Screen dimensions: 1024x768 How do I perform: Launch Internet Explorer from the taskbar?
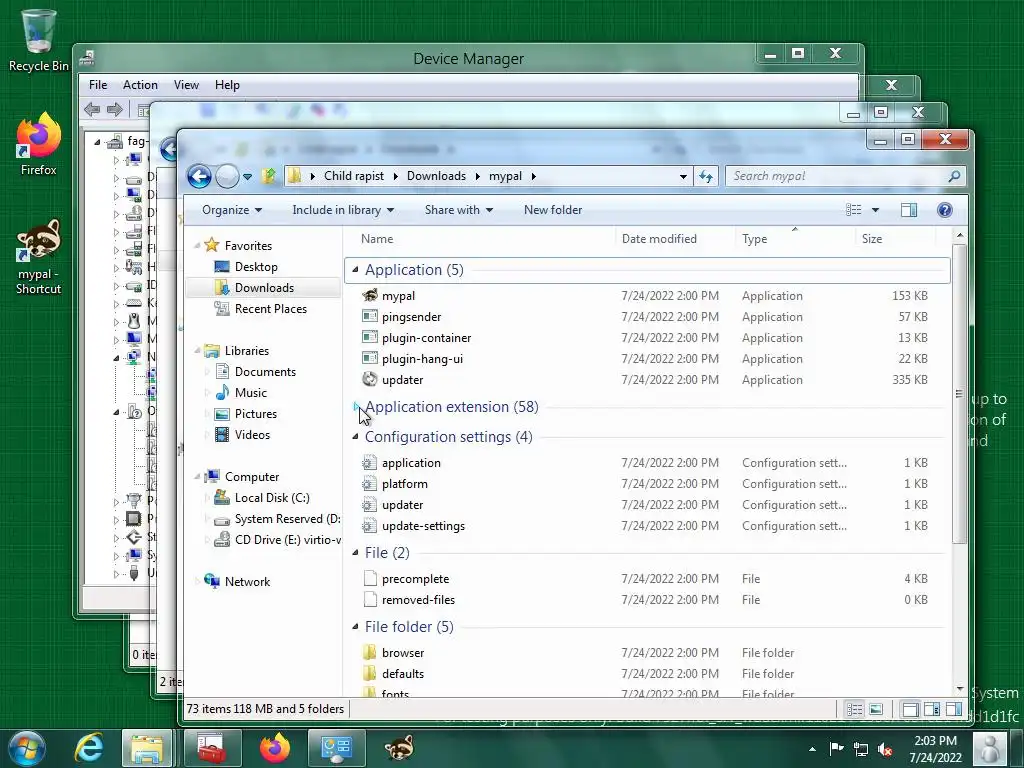[89, 748]
